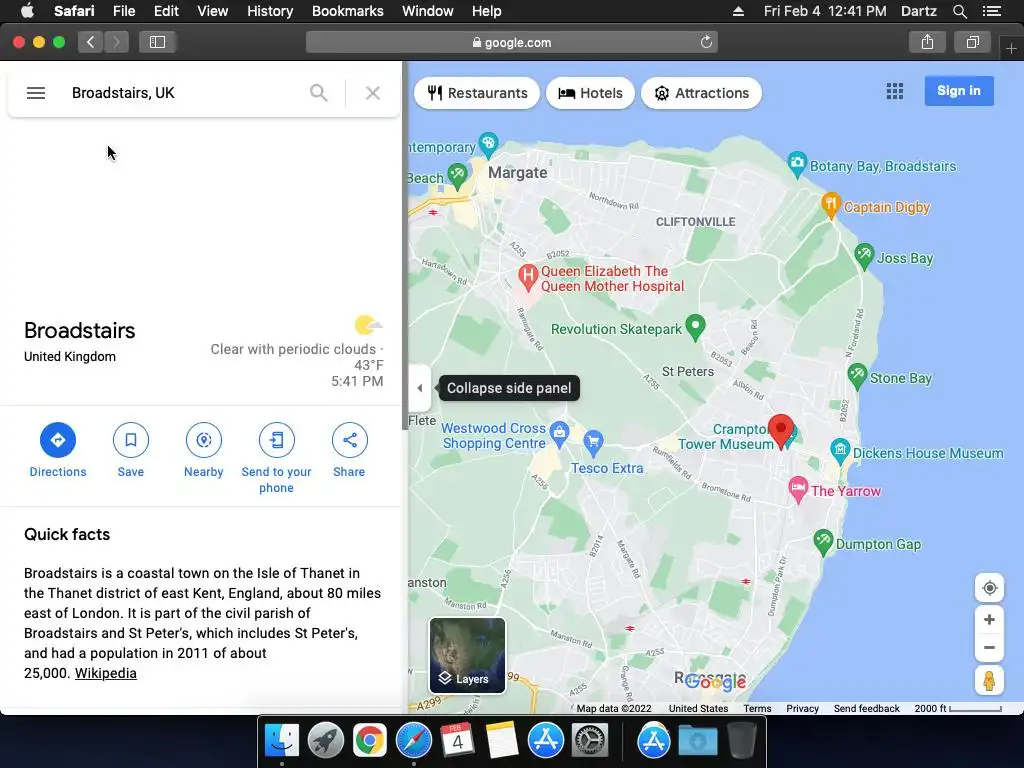1024x768 pixels.
Task: Select the Stone Bay marker
Action: 857,377
